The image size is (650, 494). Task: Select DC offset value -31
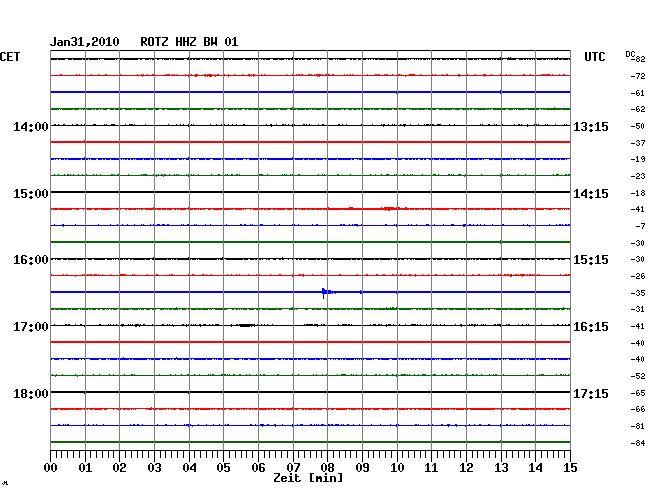(638, 309)
